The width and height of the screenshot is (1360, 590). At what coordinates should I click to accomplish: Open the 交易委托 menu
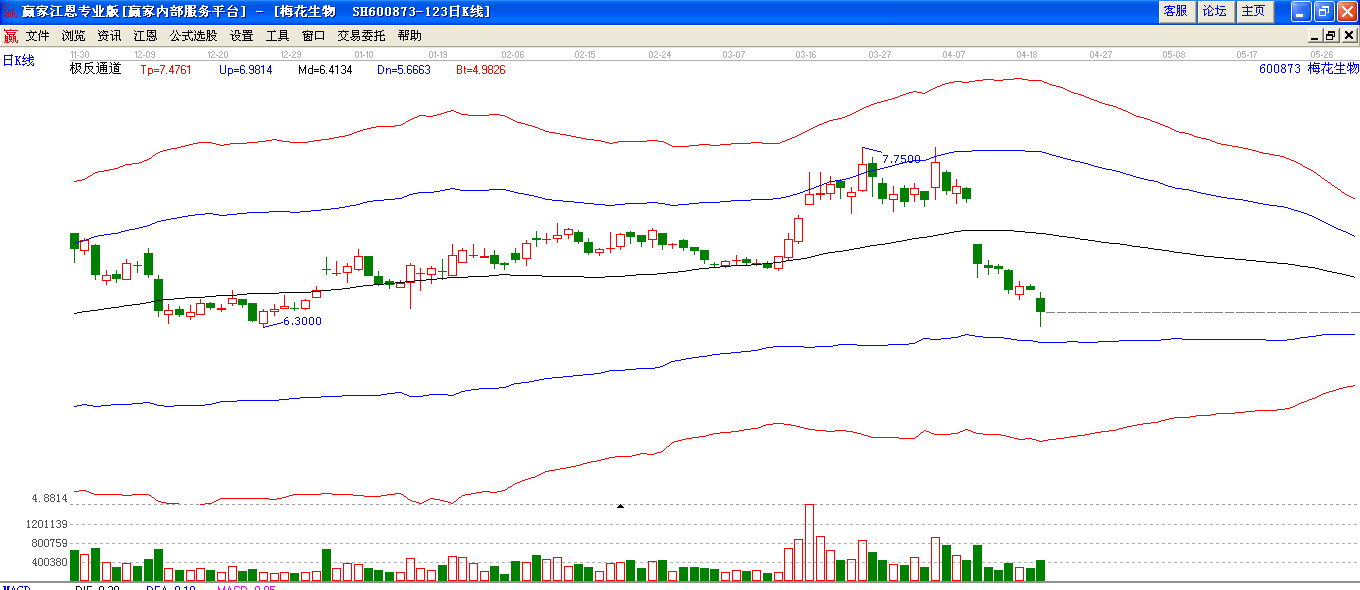click(x=361, y=36)
